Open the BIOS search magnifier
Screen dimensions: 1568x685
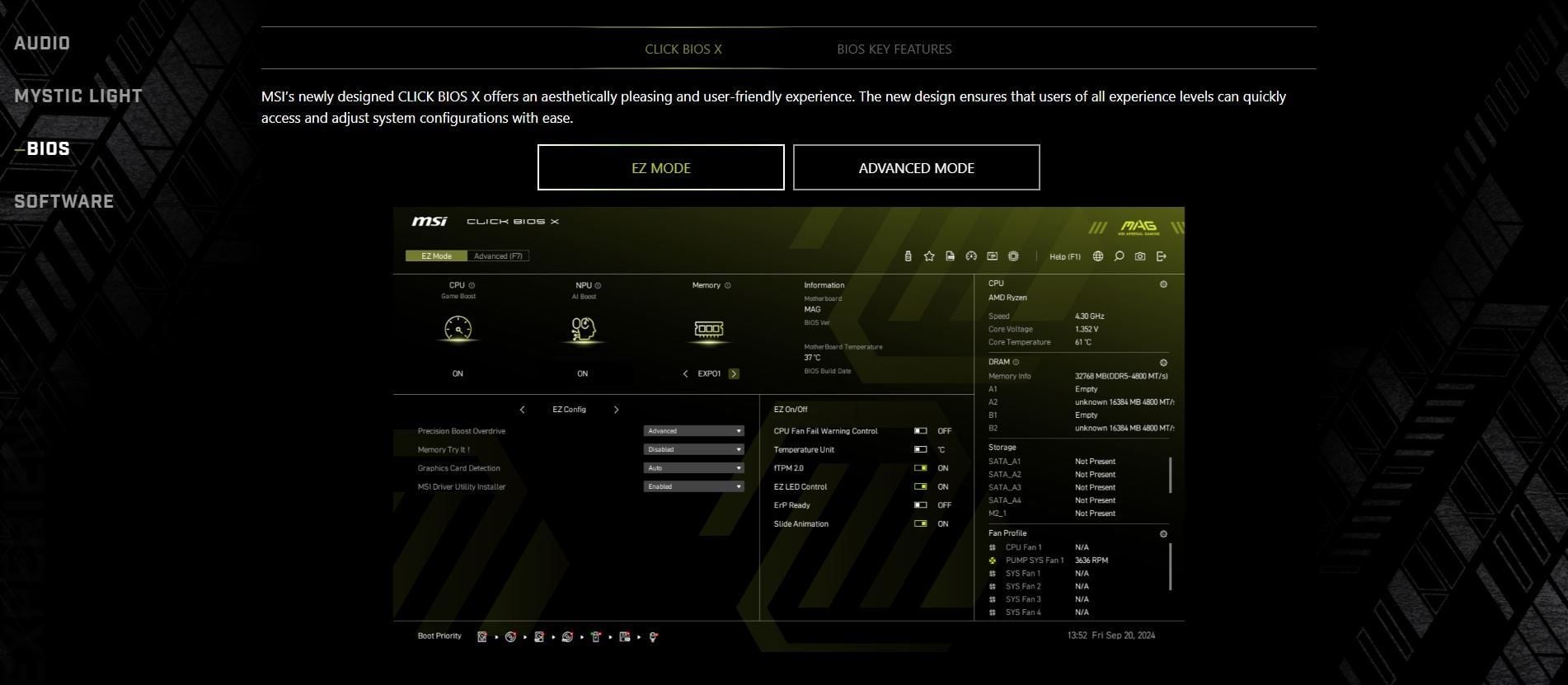[x=1119, y=256]
